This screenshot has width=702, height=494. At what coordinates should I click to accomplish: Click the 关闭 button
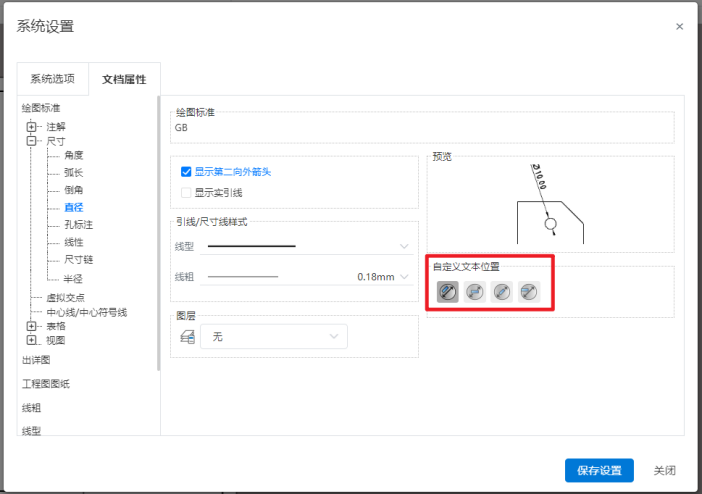[664, 470]
